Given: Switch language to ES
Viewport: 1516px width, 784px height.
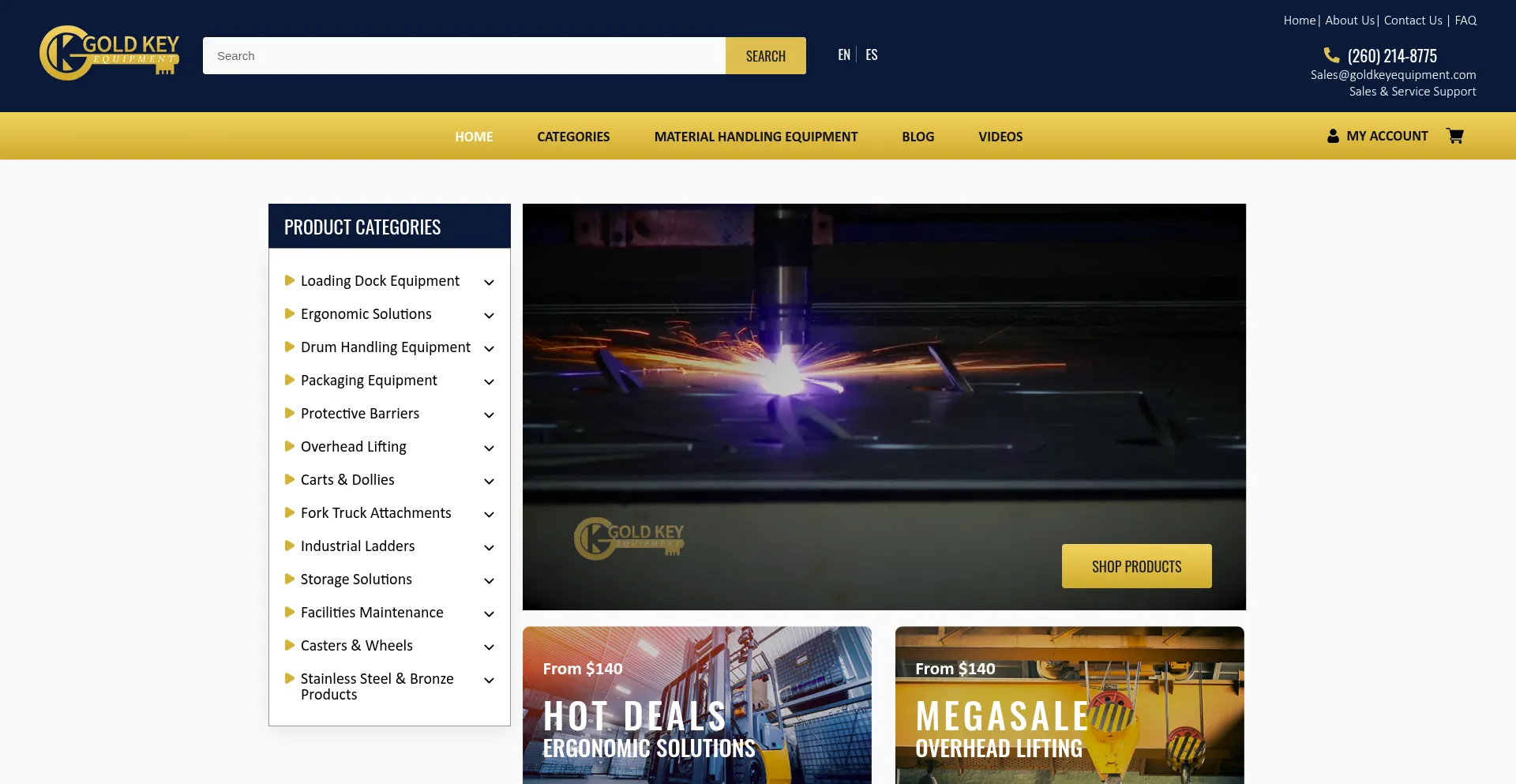Looking at the screenshot, I should coord(872,54).
